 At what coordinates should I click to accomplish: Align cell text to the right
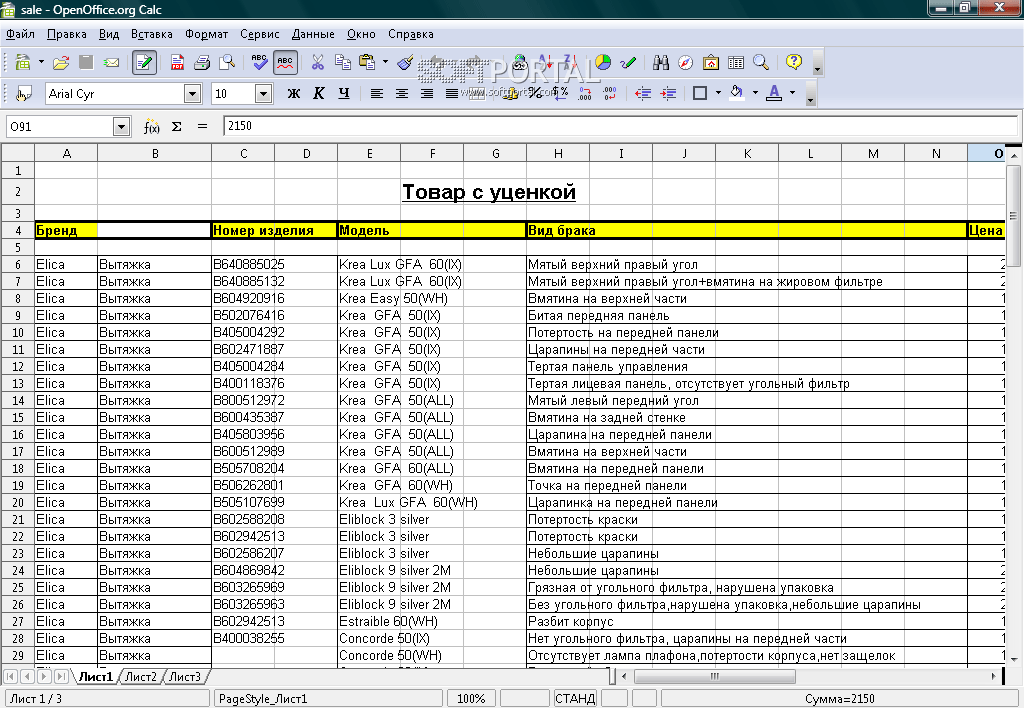(x=426, y=93)
